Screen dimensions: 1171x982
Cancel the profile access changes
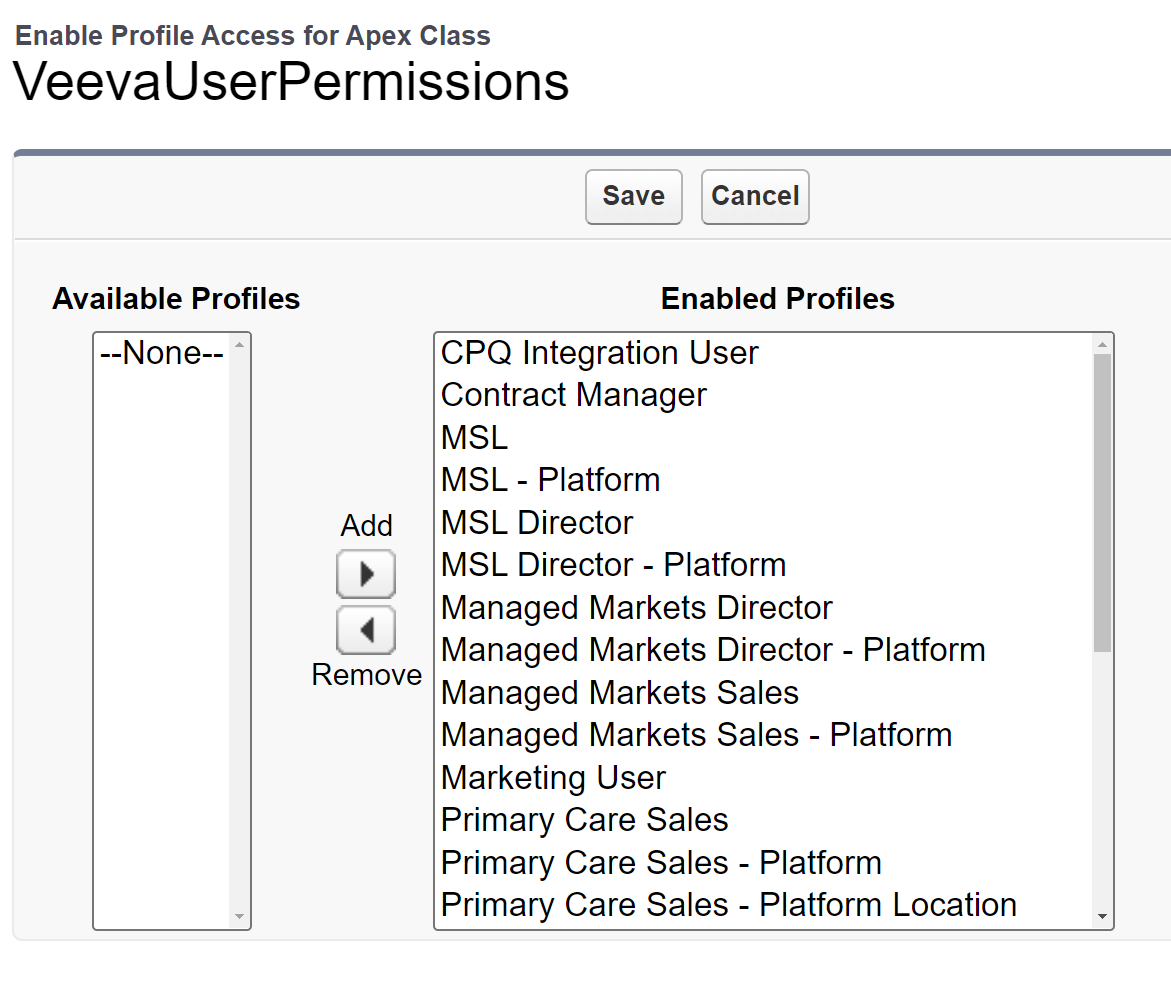click(755, 196)
